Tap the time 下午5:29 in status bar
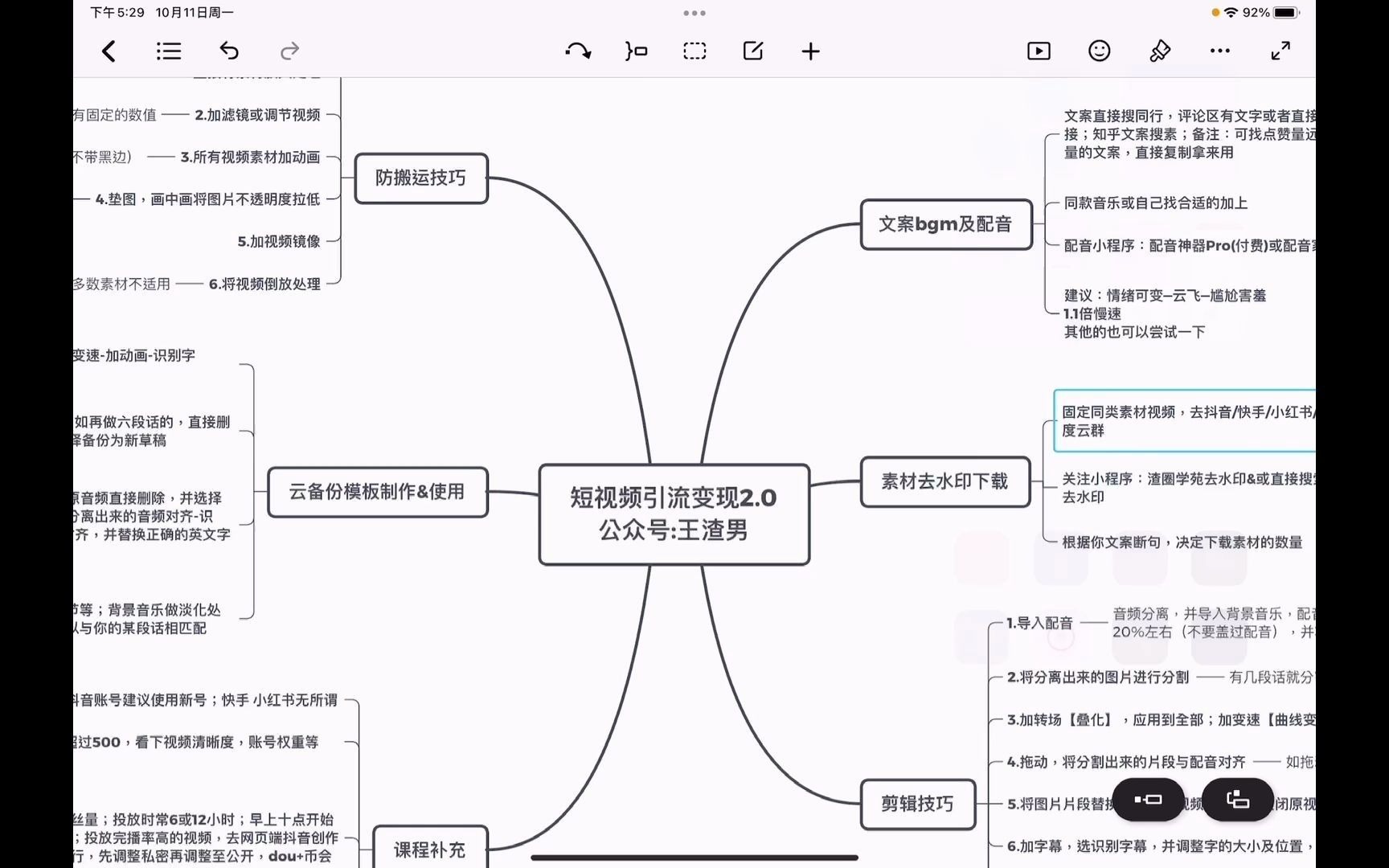1389x868 pixels. coord(117,13)
